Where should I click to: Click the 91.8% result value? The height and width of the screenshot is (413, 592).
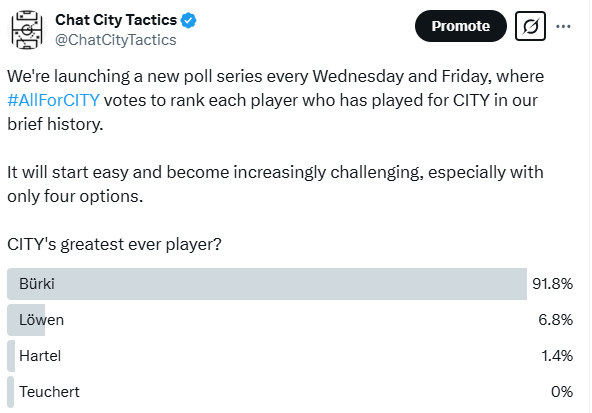pos(552,284)
